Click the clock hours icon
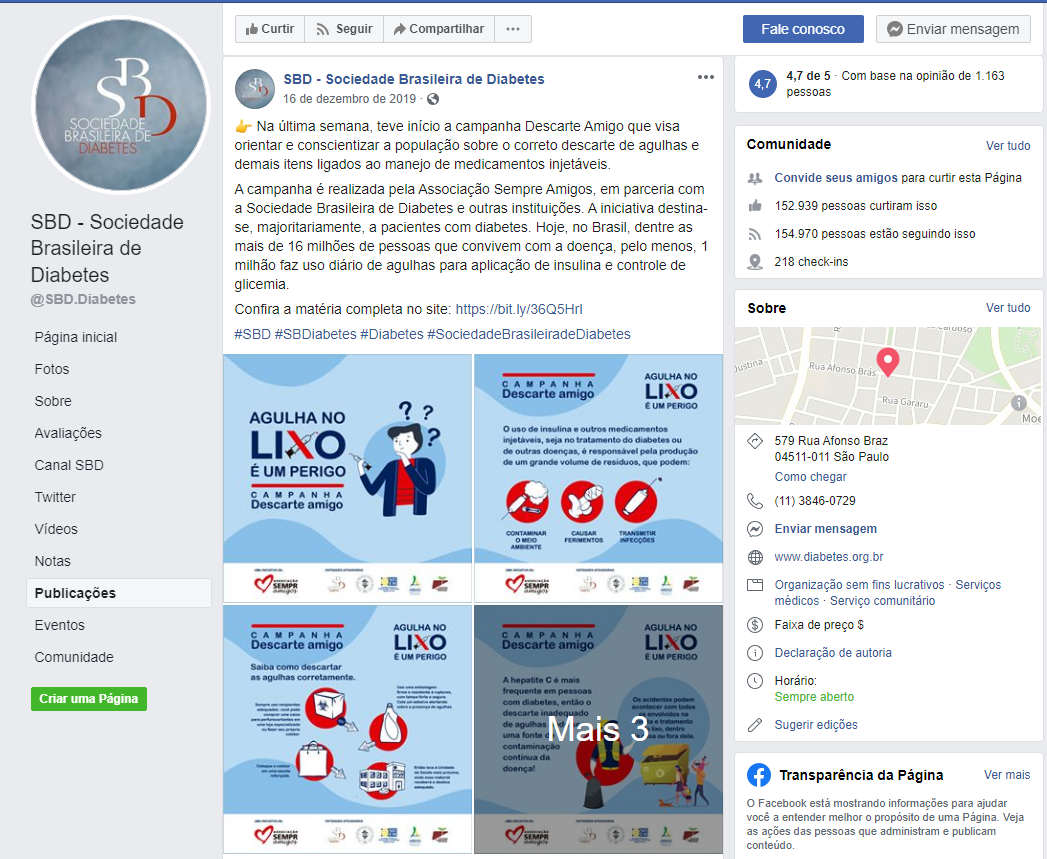1047x859 pixels. point(755,681)
